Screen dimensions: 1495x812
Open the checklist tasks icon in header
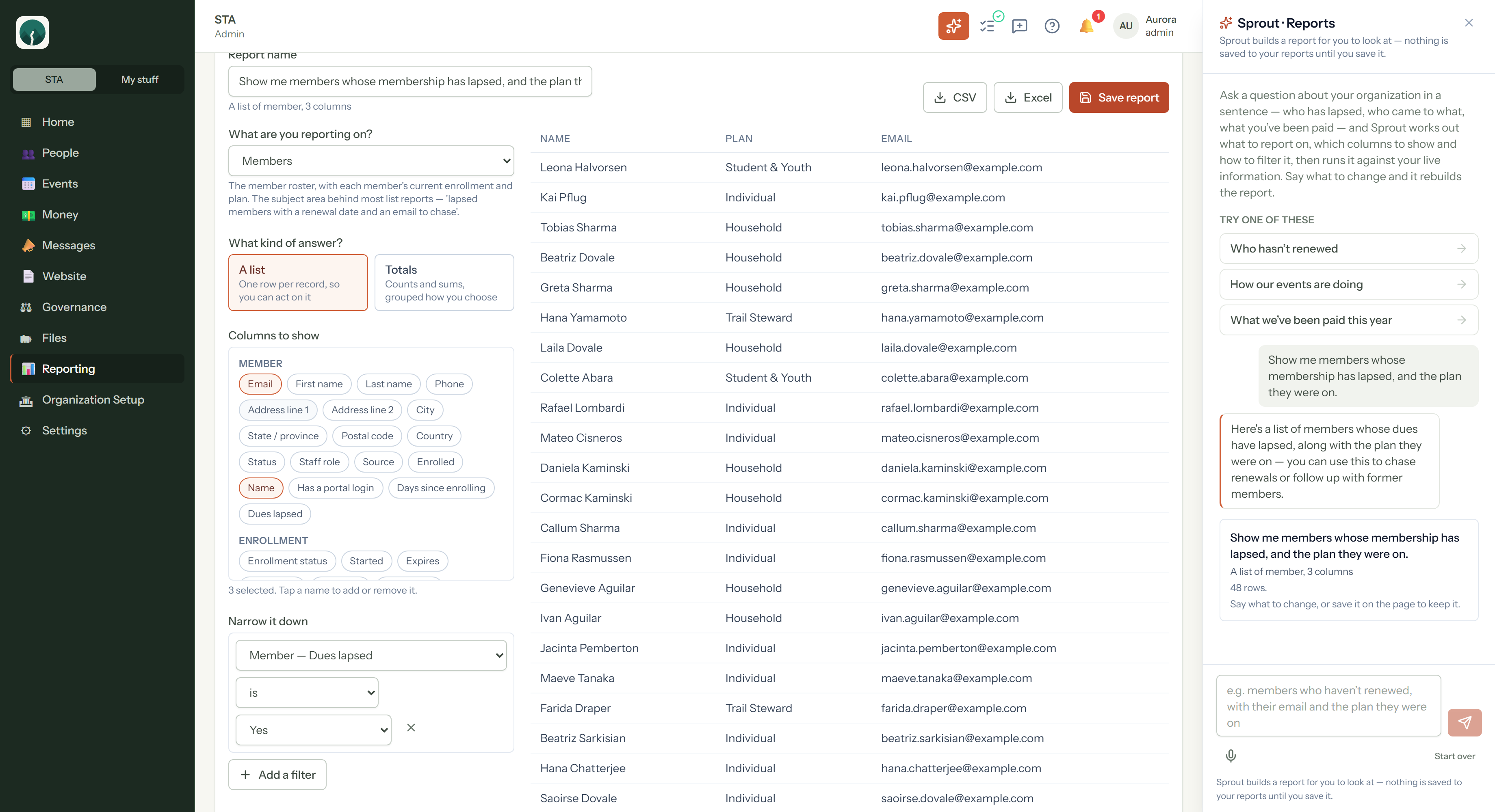(x=988, y=26)
